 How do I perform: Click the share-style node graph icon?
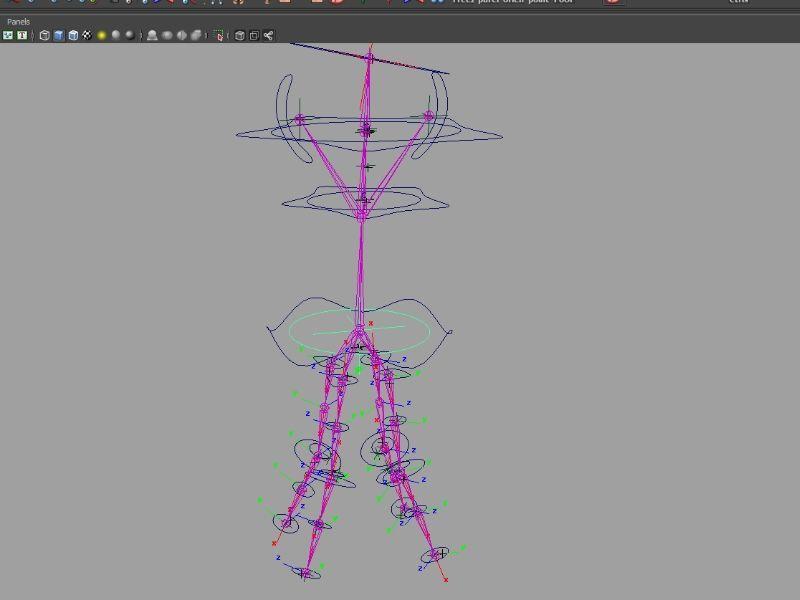(268, 35)
